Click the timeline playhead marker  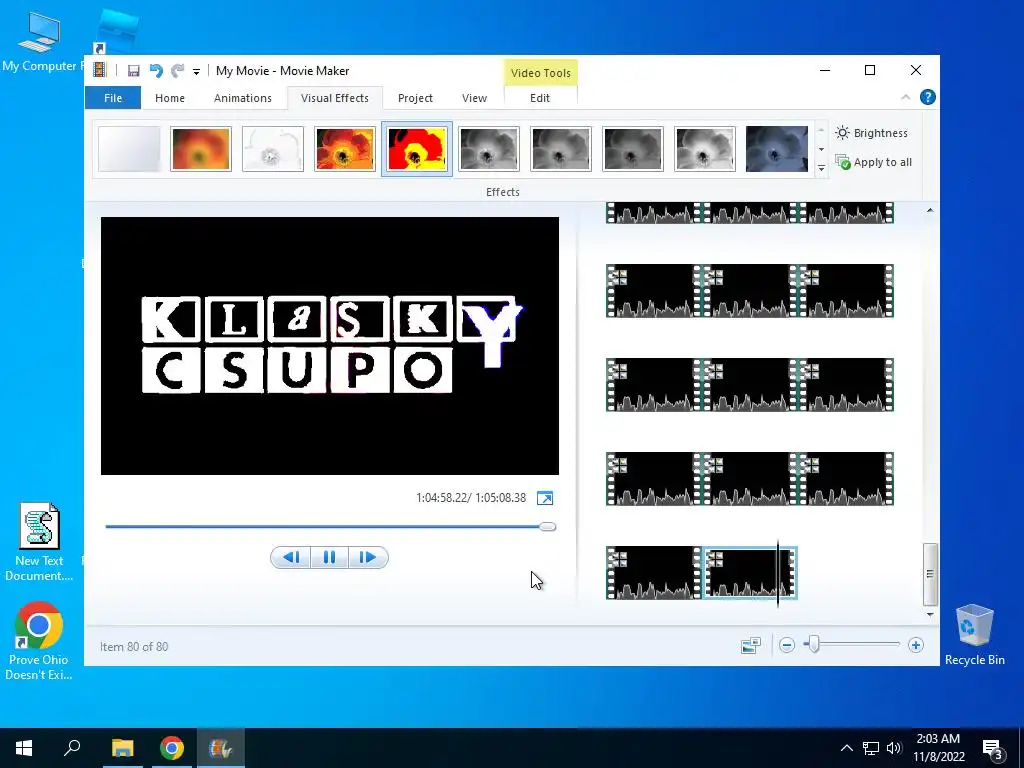tap(778, 573)
